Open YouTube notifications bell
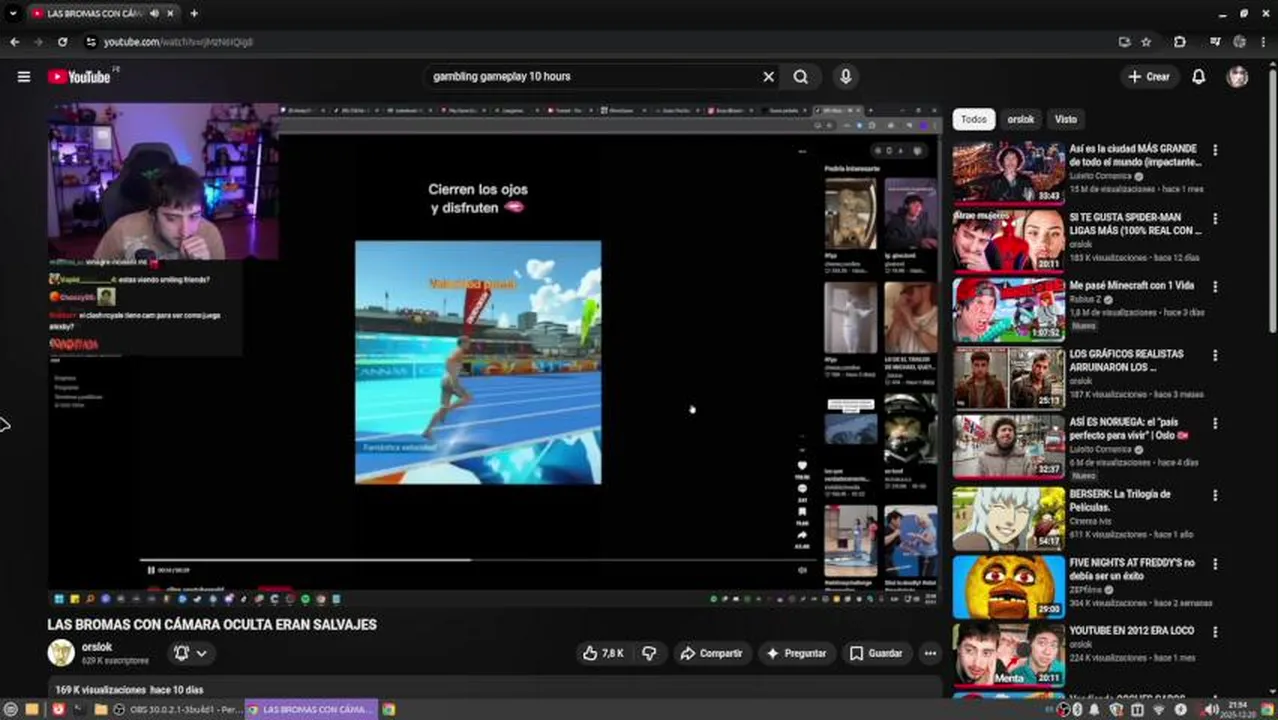1278x720 pixels. 1198,76
